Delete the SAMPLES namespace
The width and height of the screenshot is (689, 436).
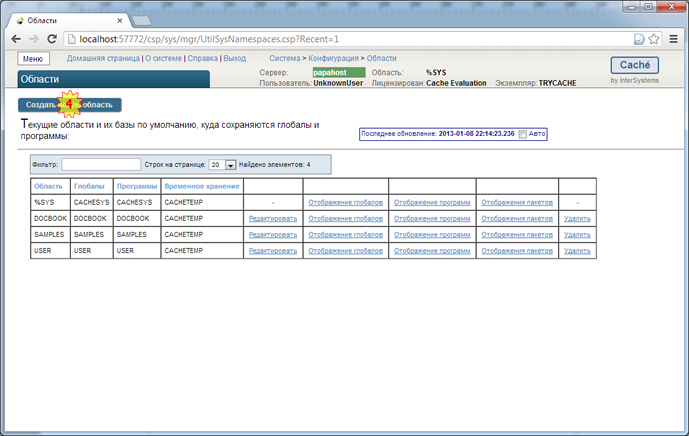577,235
